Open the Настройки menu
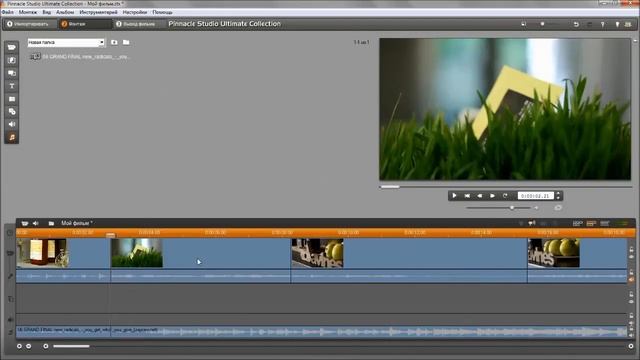This screenshot has height=360, width=640. tap(135, 12)
